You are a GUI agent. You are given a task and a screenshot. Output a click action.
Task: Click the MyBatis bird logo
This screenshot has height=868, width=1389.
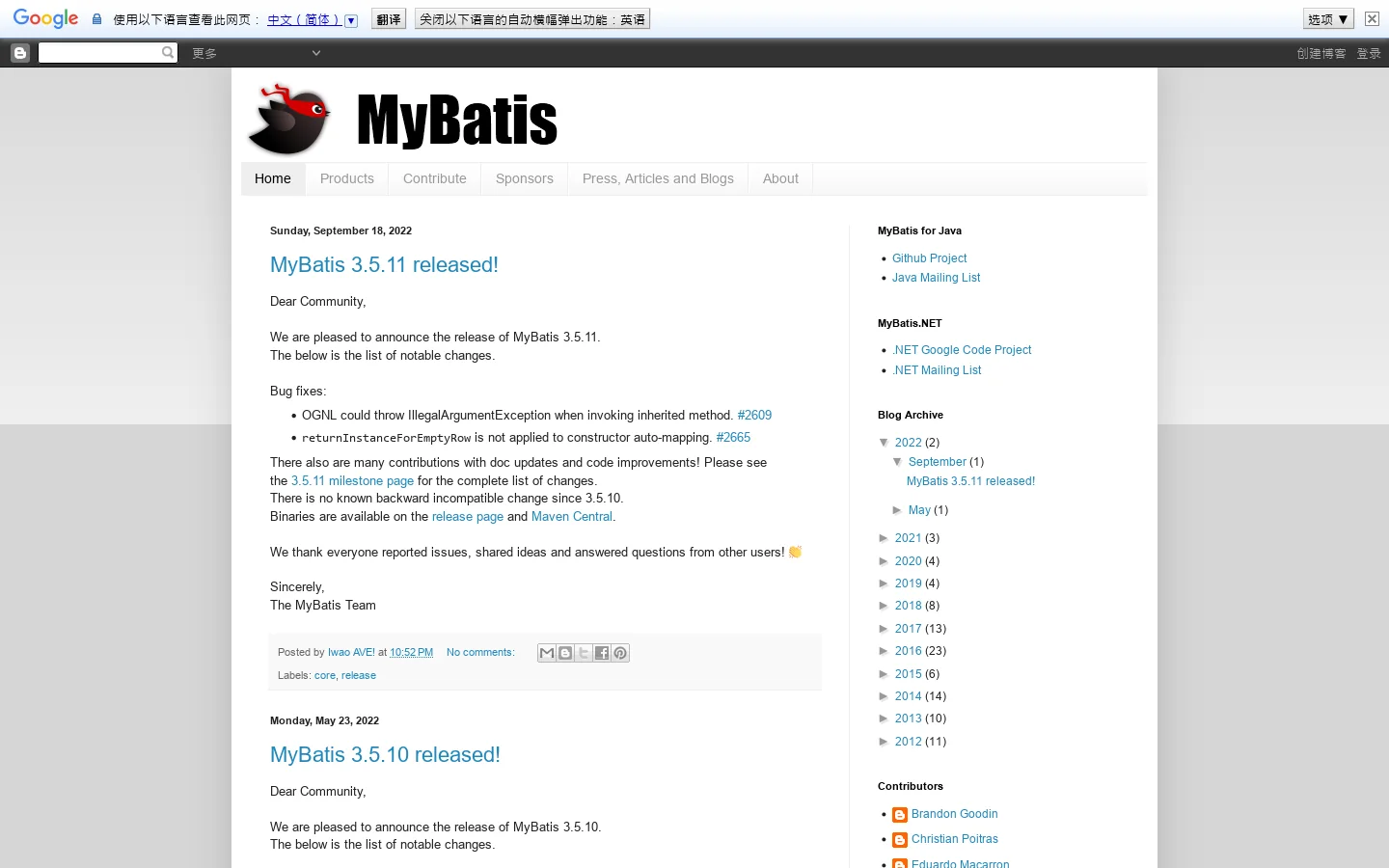[288, 121]
